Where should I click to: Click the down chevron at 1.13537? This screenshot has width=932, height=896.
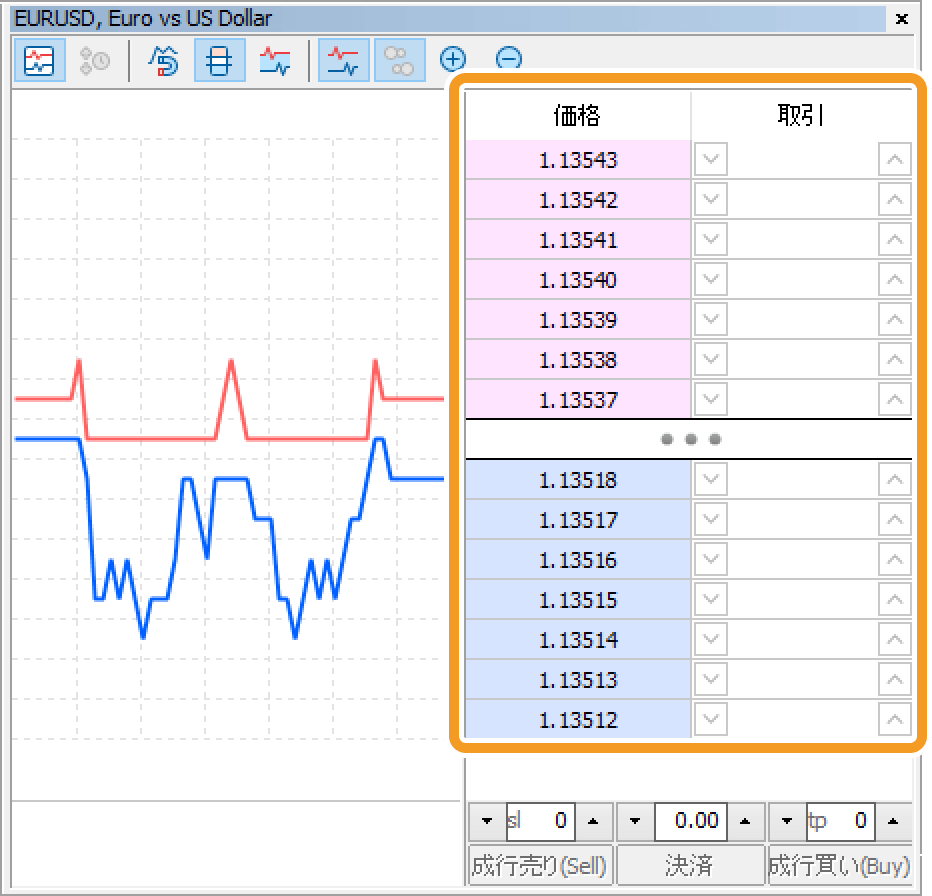click(x=711, y=399)
